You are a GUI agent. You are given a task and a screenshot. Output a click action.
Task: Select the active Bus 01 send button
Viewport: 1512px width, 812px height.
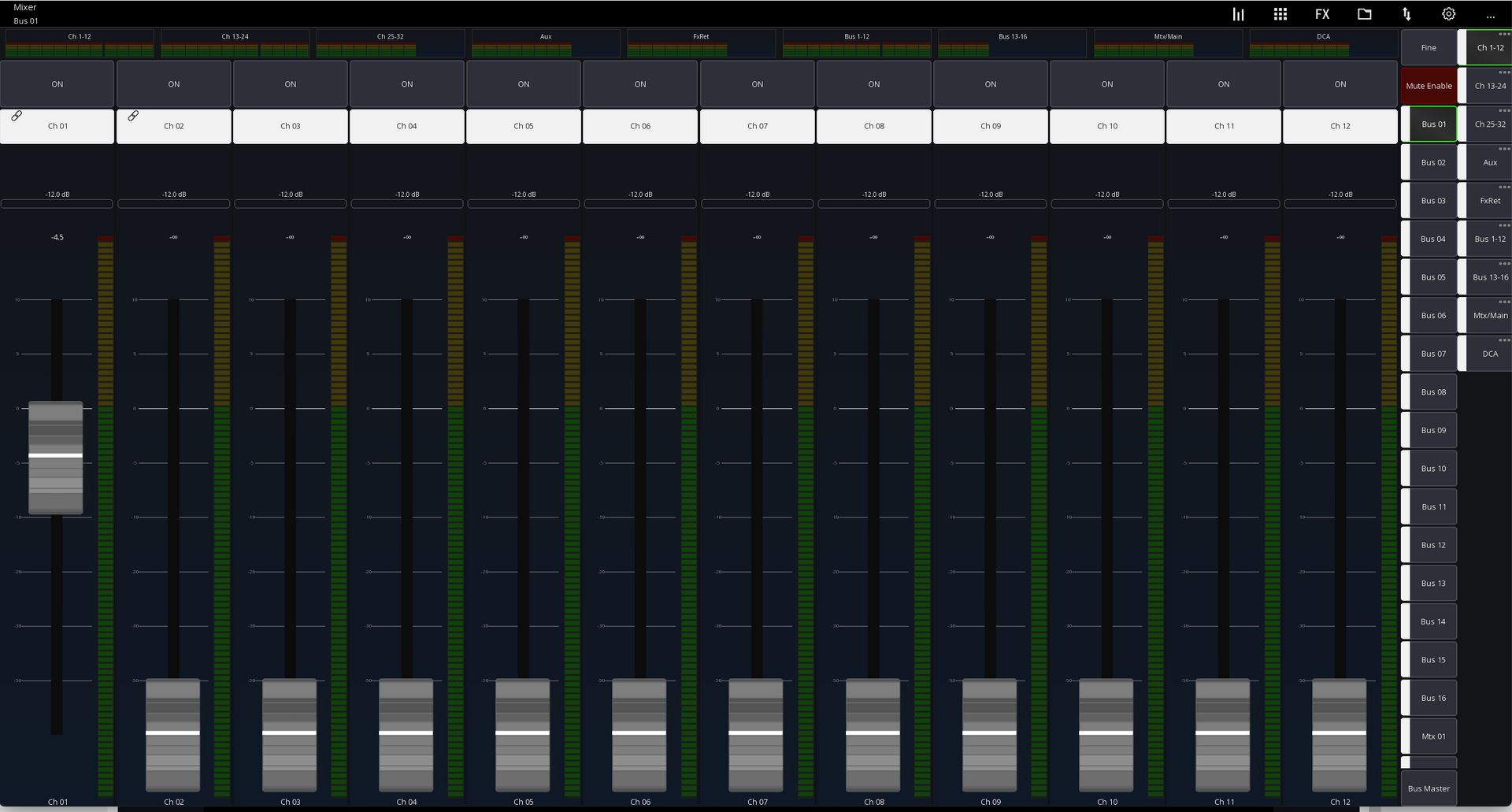(x=1429, y=124)
